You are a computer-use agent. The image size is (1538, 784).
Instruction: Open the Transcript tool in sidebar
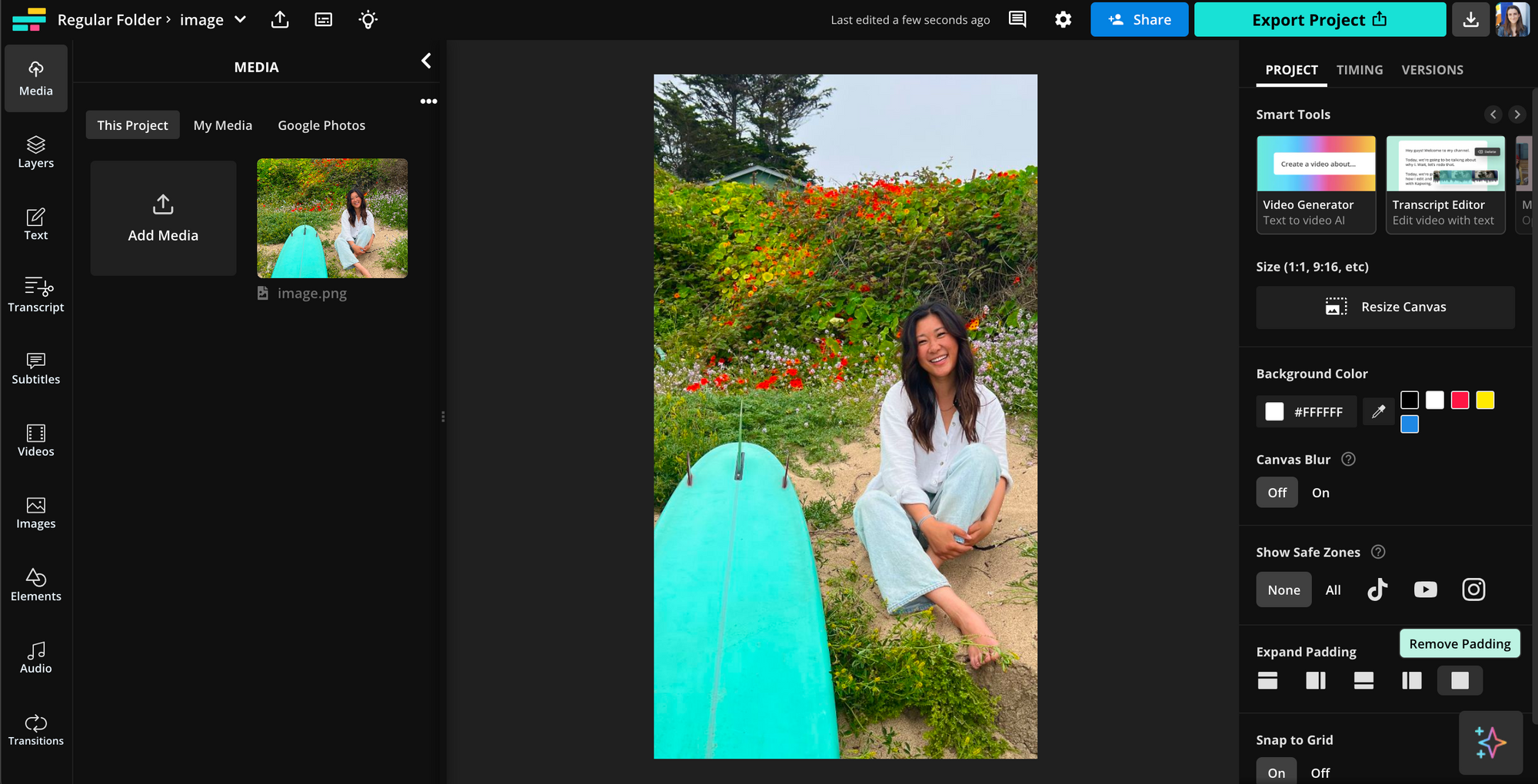tap(35, 295)
